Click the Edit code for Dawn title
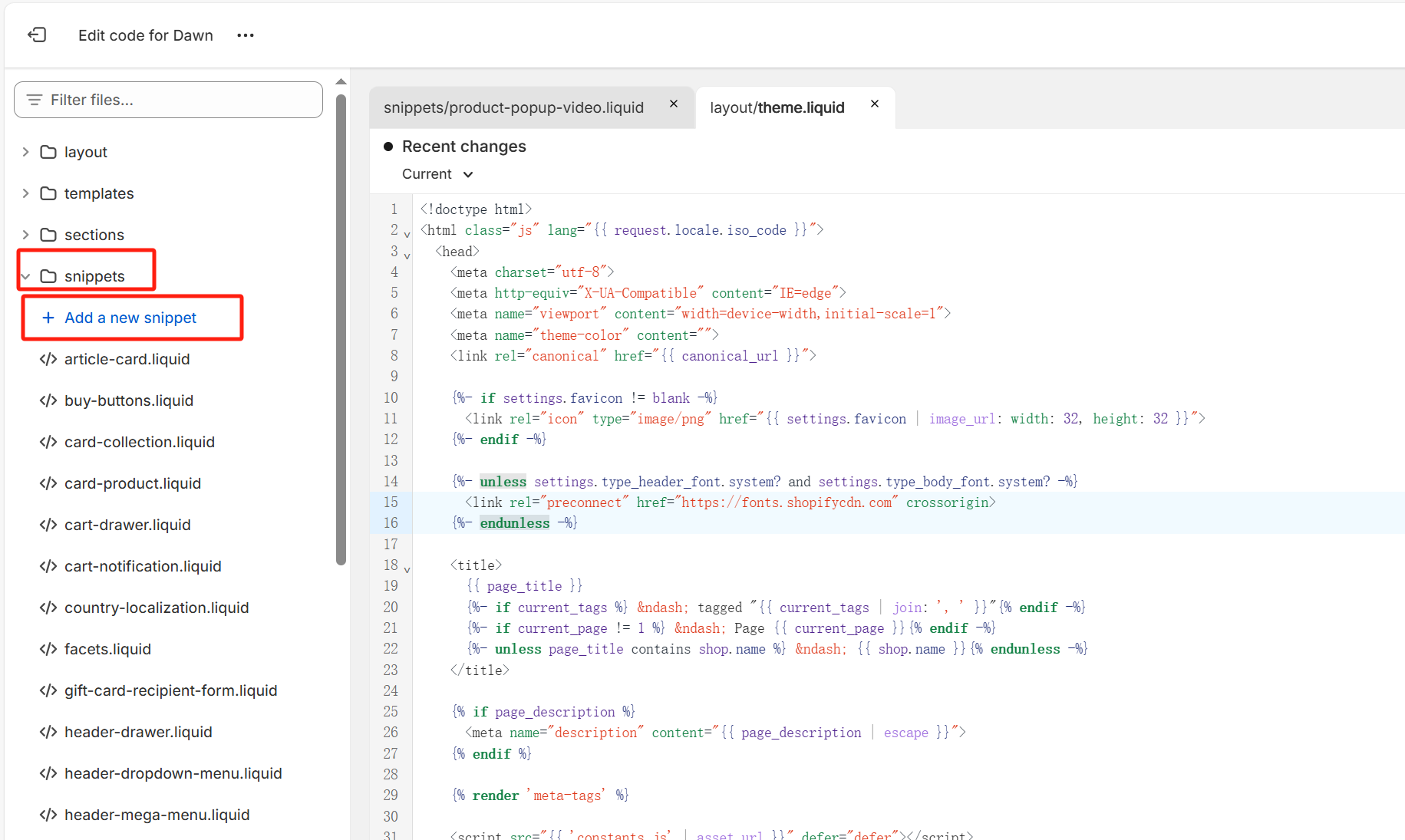This screenshot has height=840, width=1405. coord(146,35)
